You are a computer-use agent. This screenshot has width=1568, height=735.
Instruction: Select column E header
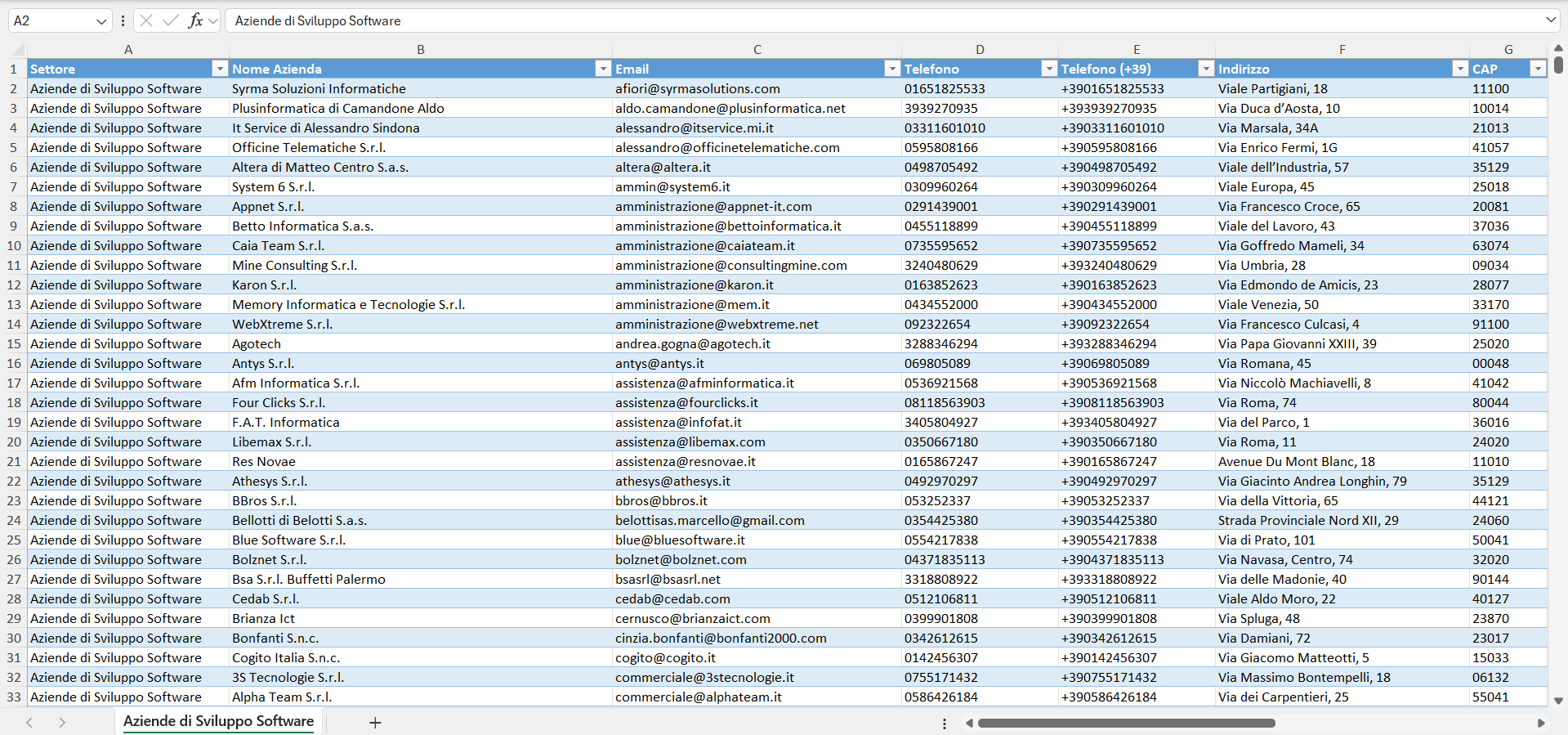click(1137, 50)
